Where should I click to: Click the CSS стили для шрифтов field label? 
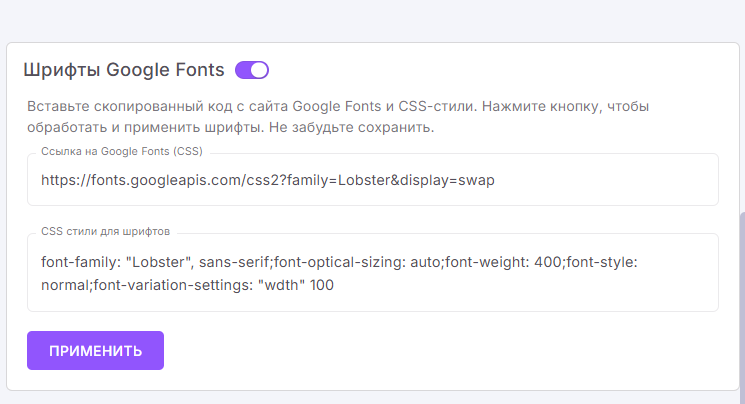click(x=105, y=231)
